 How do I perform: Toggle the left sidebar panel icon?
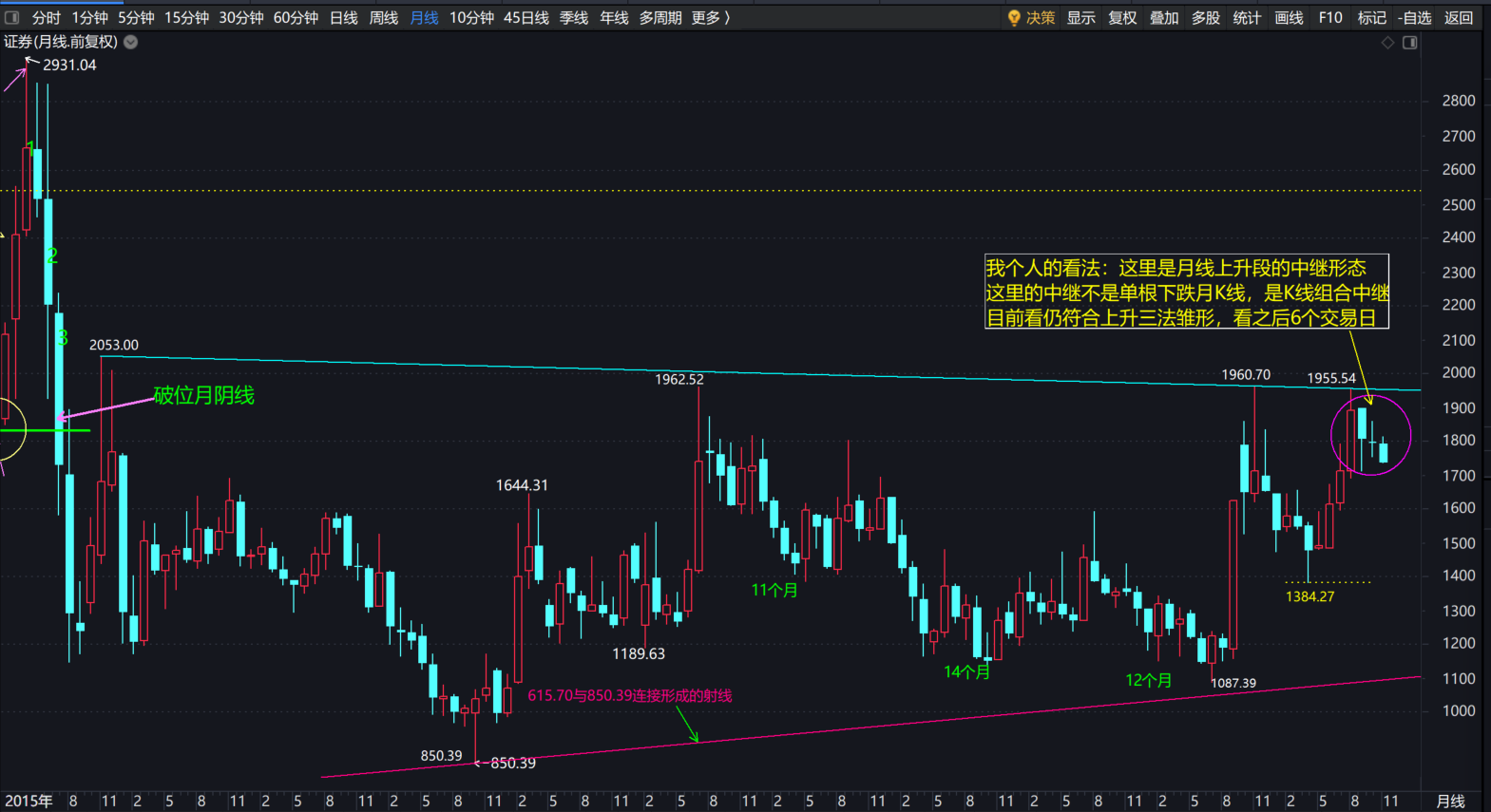tap(12, 17)
